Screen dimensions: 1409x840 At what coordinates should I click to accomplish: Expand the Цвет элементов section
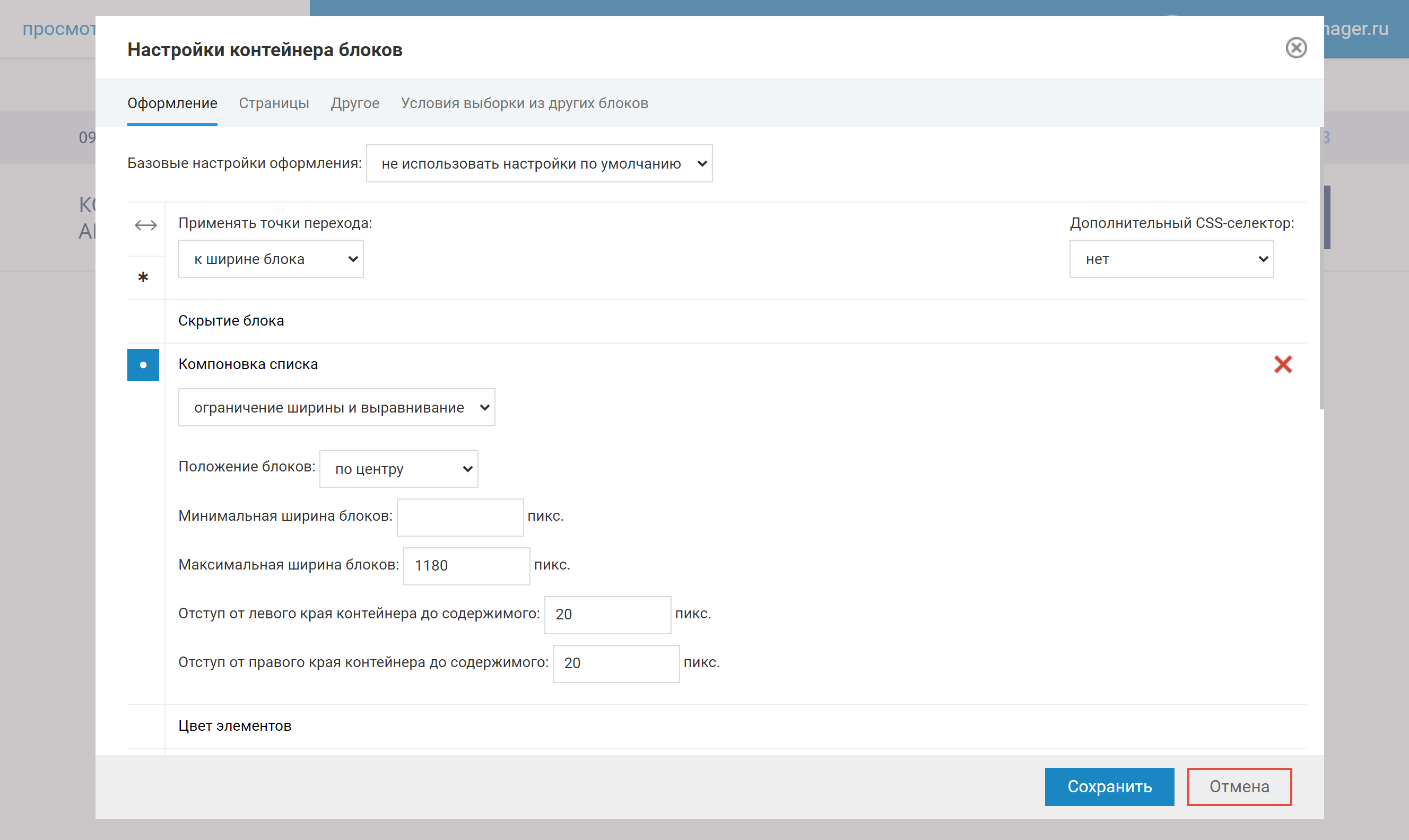click(x=234, y=726)
